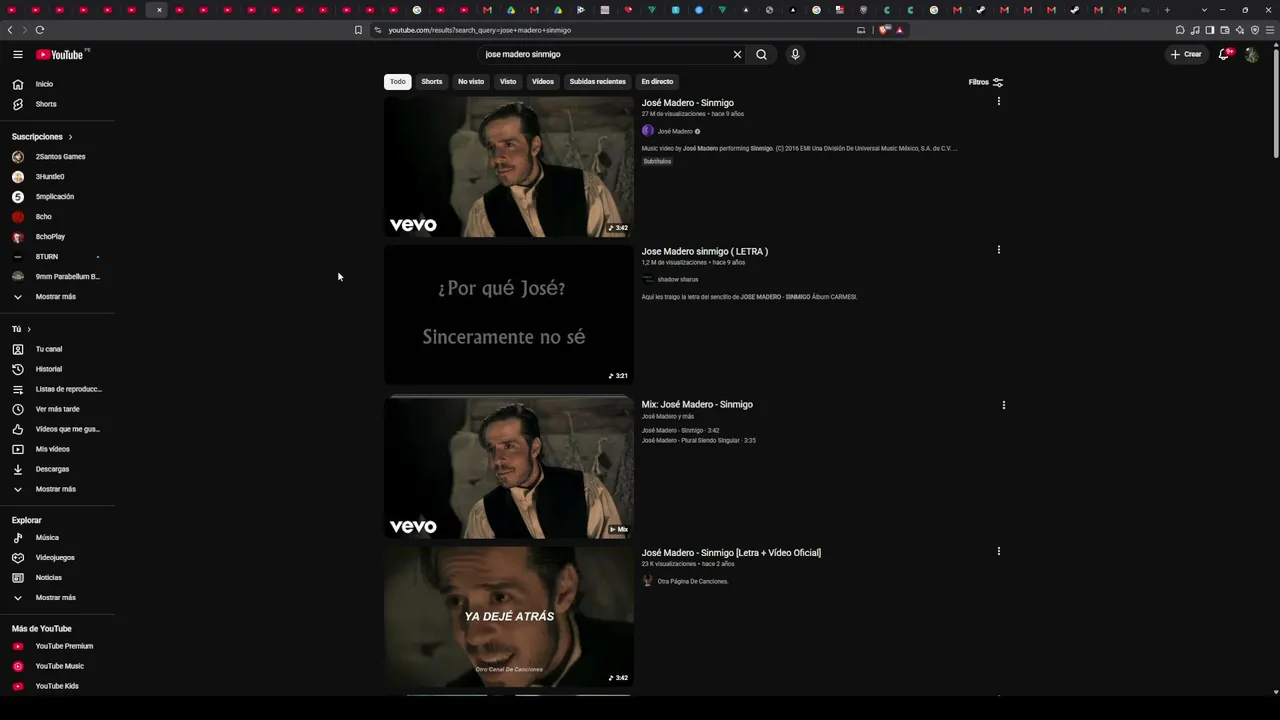
Task: Bookmark this page in the address bar
Action: [358, 30]
